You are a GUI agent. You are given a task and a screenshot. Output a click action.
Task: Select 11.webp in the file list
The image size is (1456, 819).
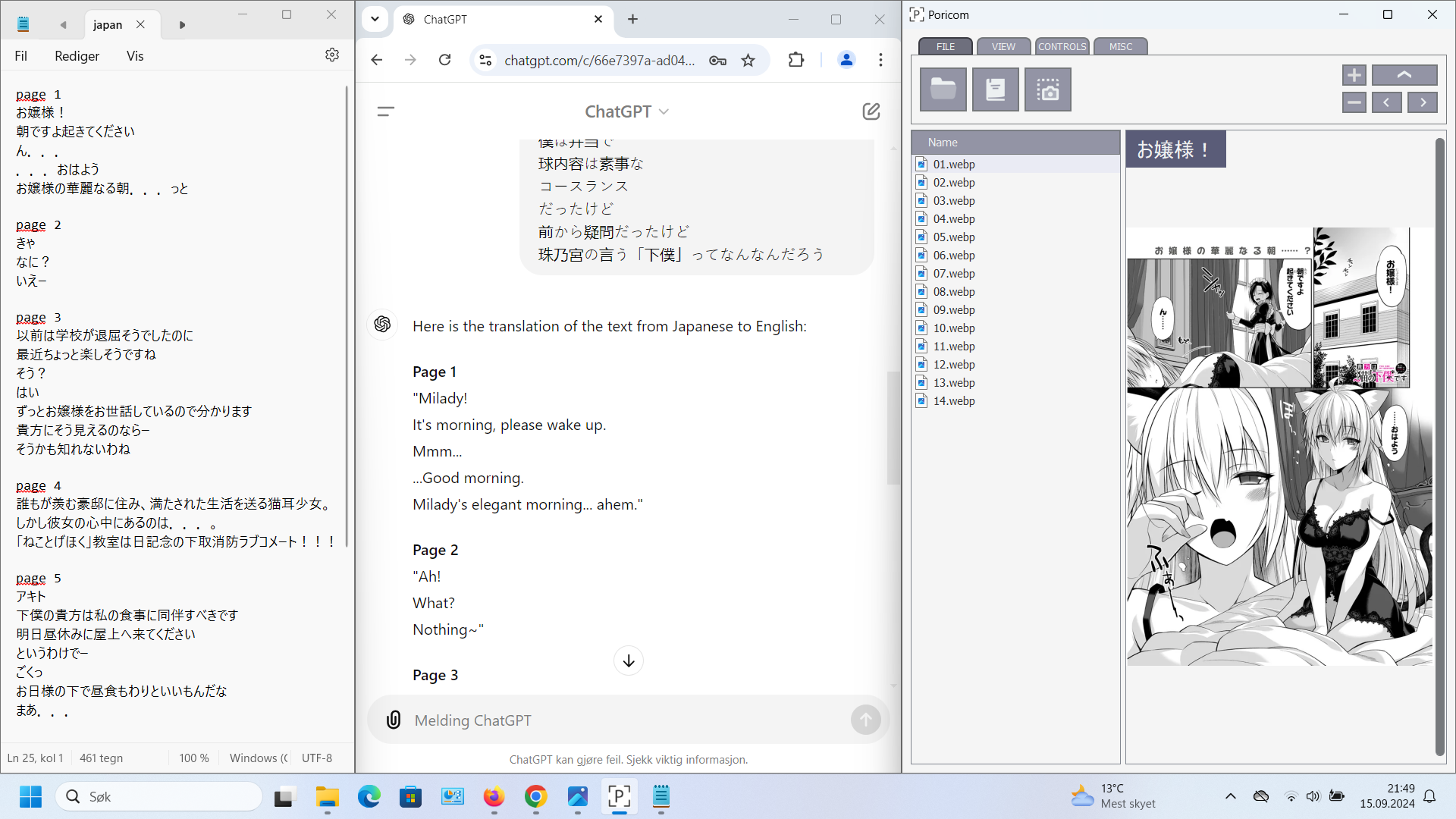(x=1015, y=347)
